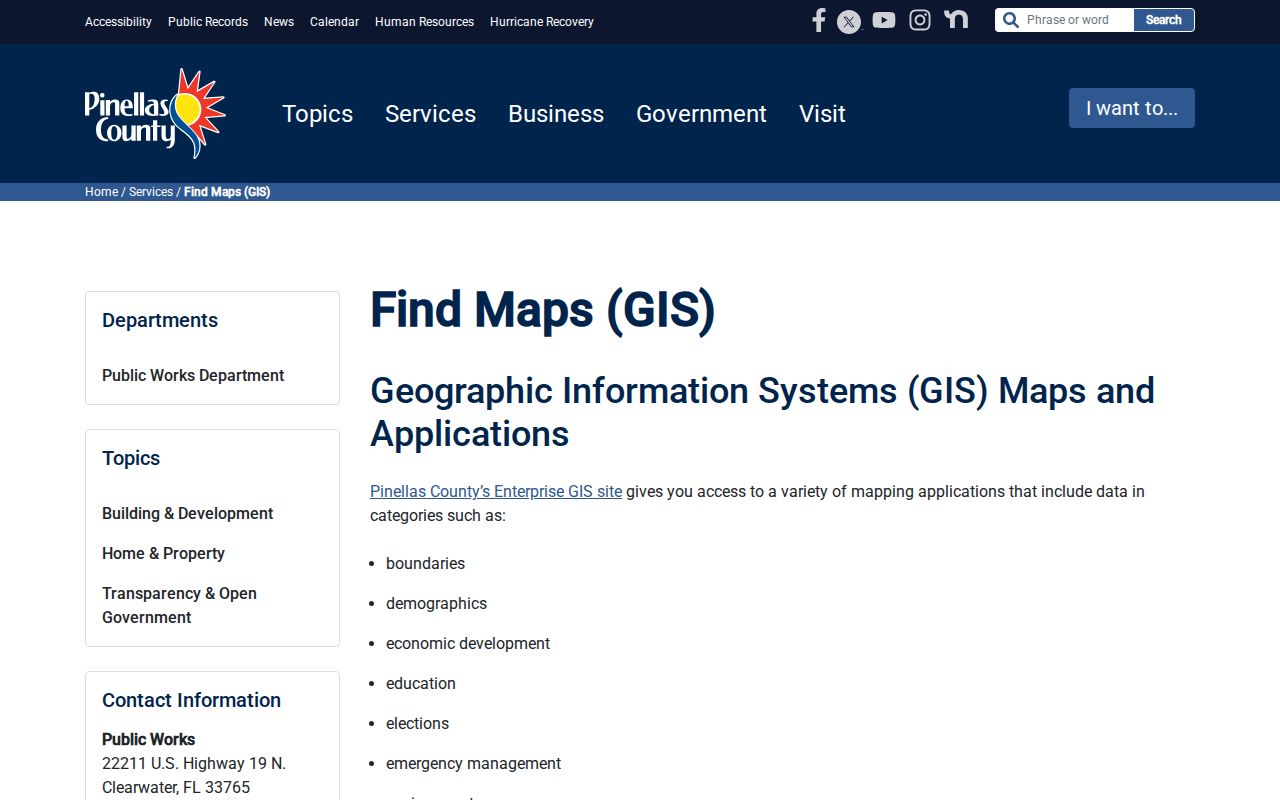Open the News link in top bar

(279, 22)
